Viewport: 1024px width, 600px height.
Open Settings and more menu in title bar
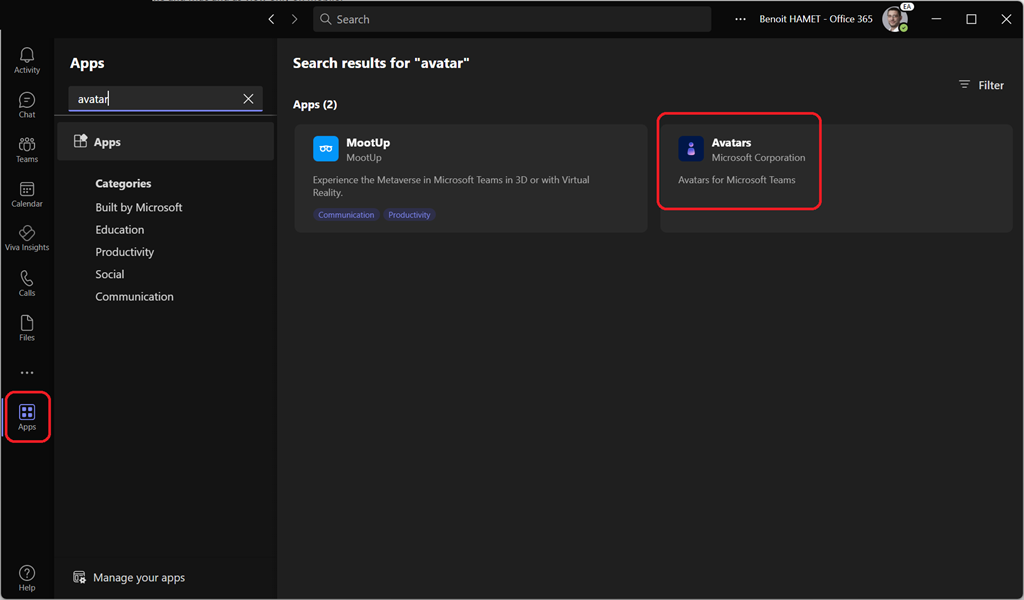(x=740, y=19)
